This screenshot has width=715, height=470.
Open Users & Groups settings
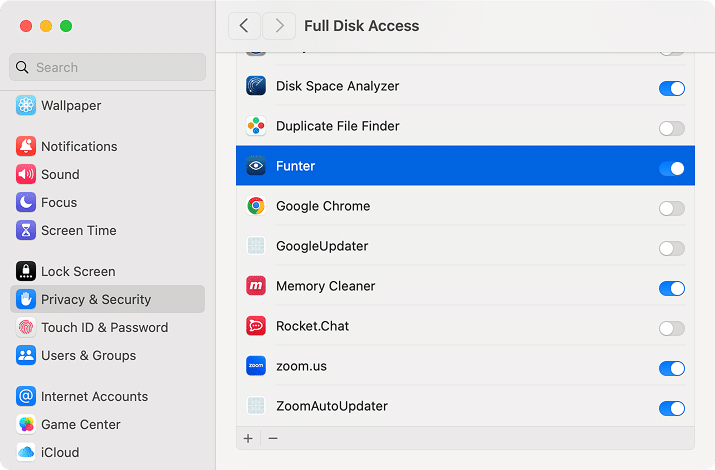[x=108, y=355]
